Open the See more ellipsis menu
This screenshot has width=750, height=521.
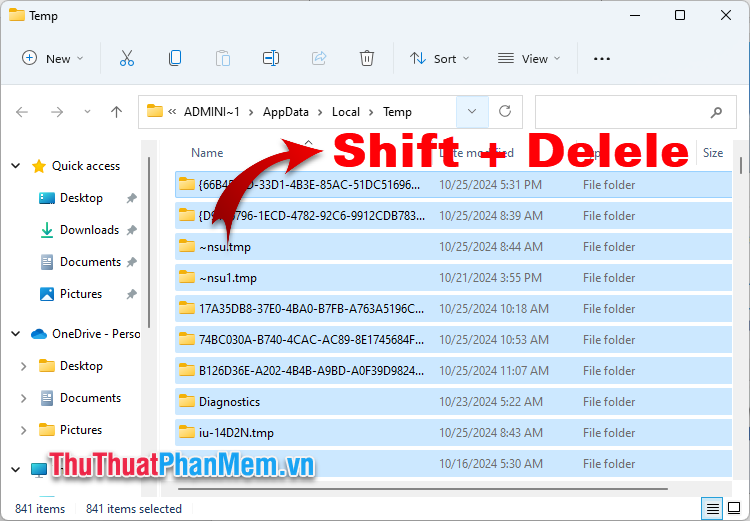[x=602, y=58]
